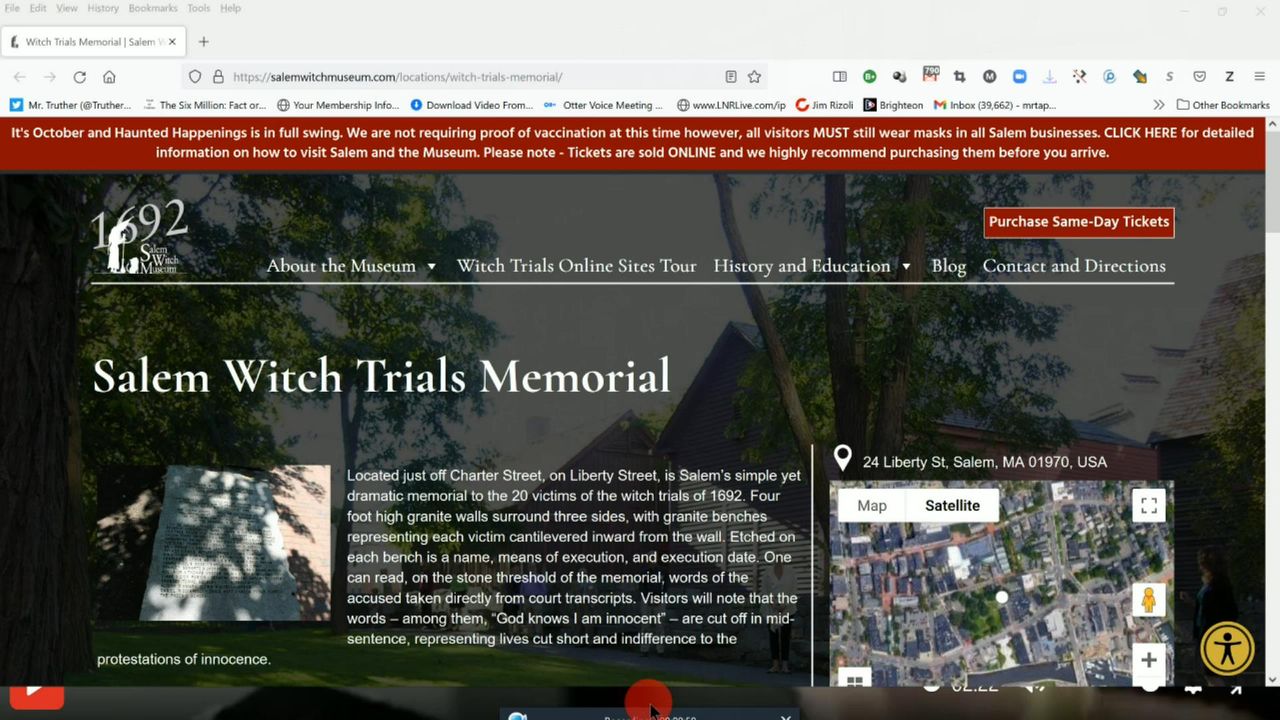This screenshot has width=1280, height=720.
Task: Toggle the map fullscreen view
Action: pyautogui.click(x=1149, y=505)
